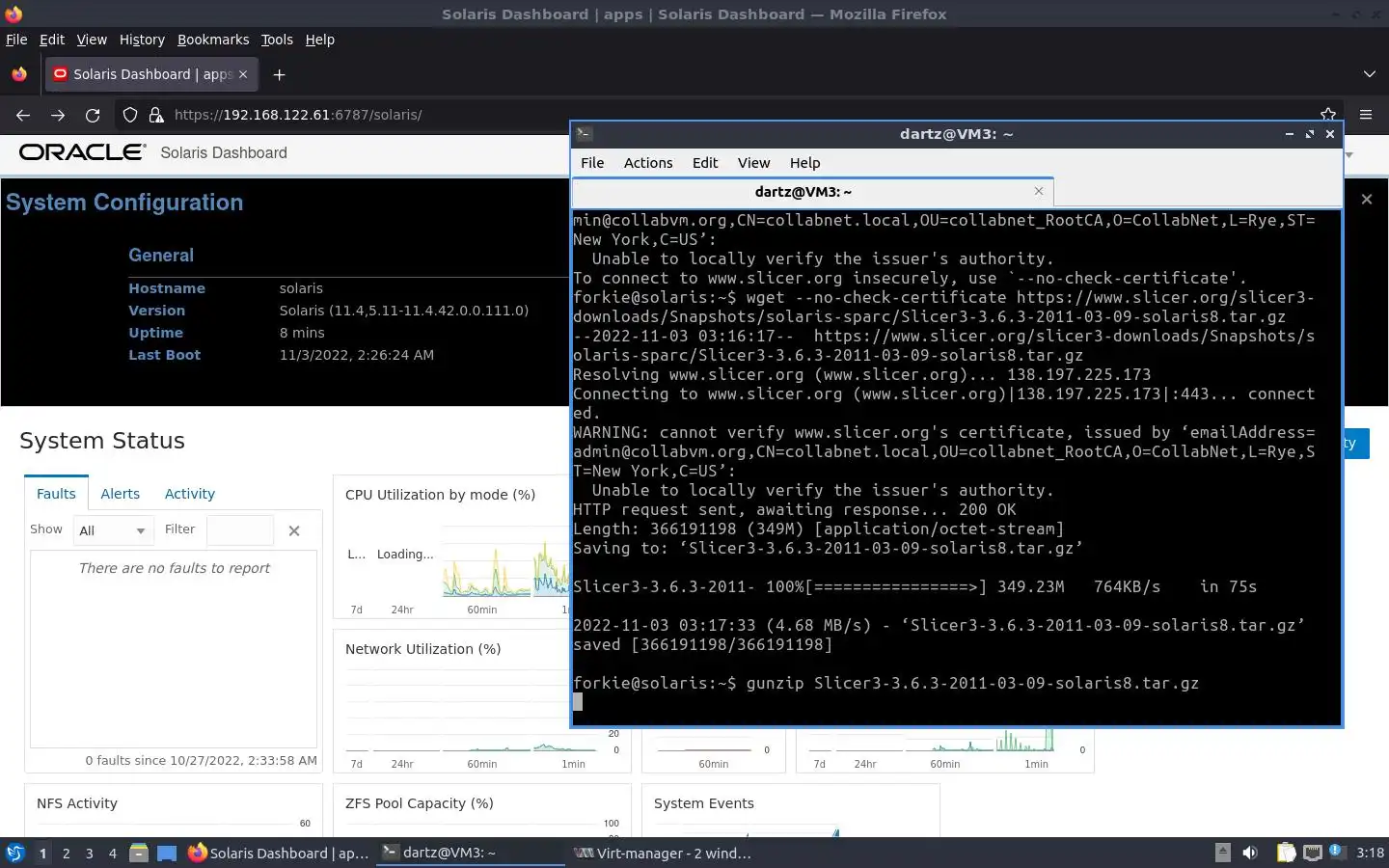Image resolution: width=1389 pixels, height=868 pixels.
Task: Select 7d range on Network Utilization chart
Action: click(x=356, y=764)
